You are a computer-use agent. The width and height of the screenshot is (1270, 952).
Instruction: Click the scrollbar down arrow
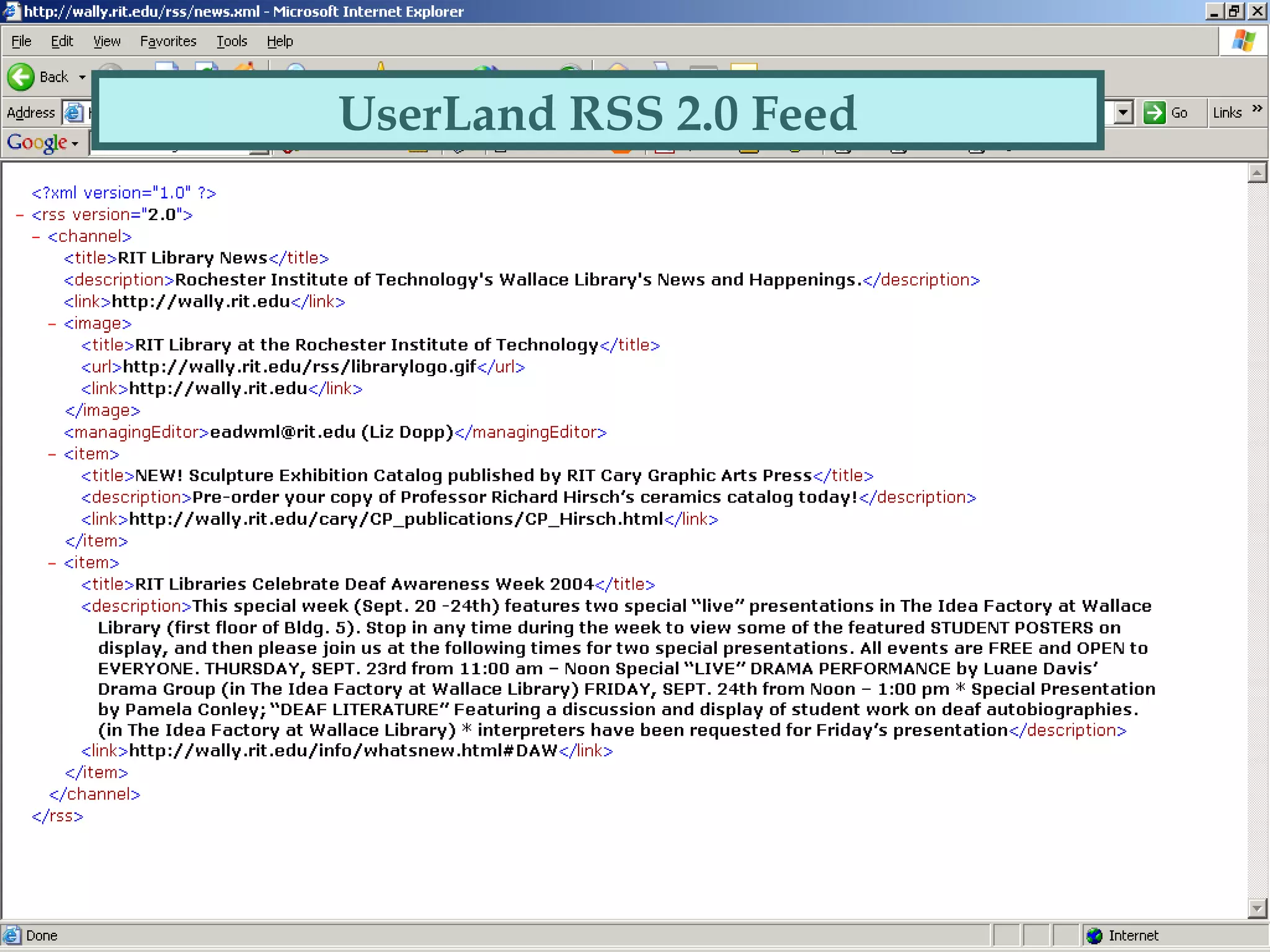click(x=1257, y=909)
